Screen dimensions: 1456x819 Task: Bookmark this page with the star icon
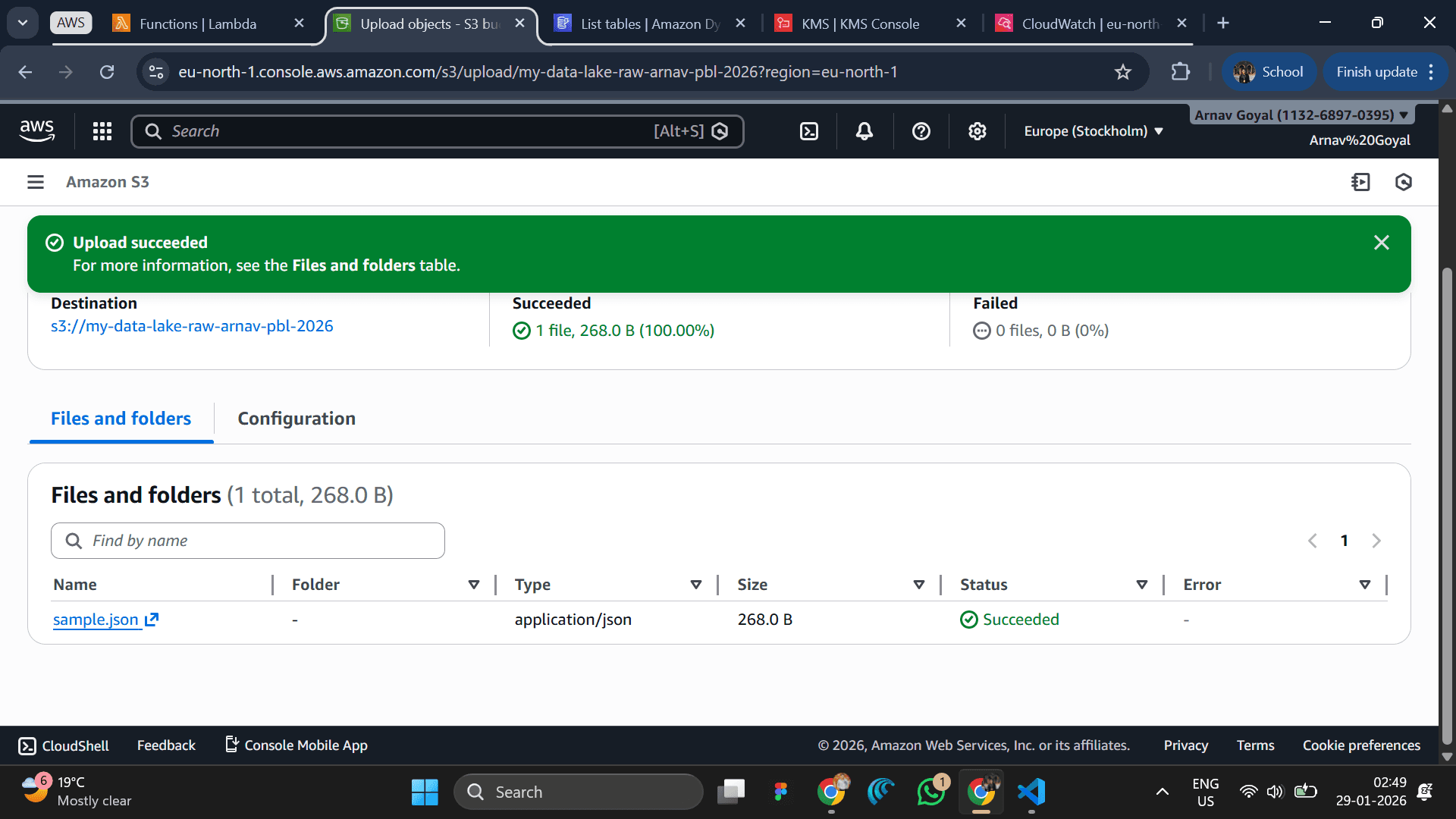(x=1123, y=72)
